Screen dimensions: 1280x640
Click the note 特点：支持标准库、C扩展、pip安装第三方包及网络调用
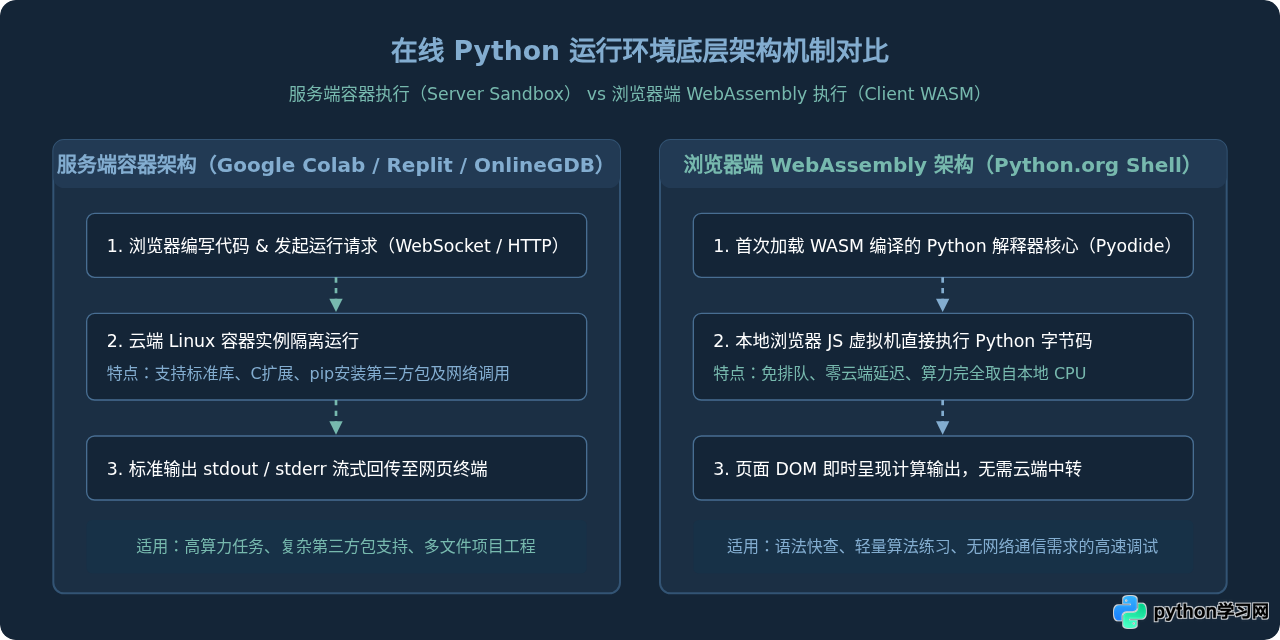308,374
